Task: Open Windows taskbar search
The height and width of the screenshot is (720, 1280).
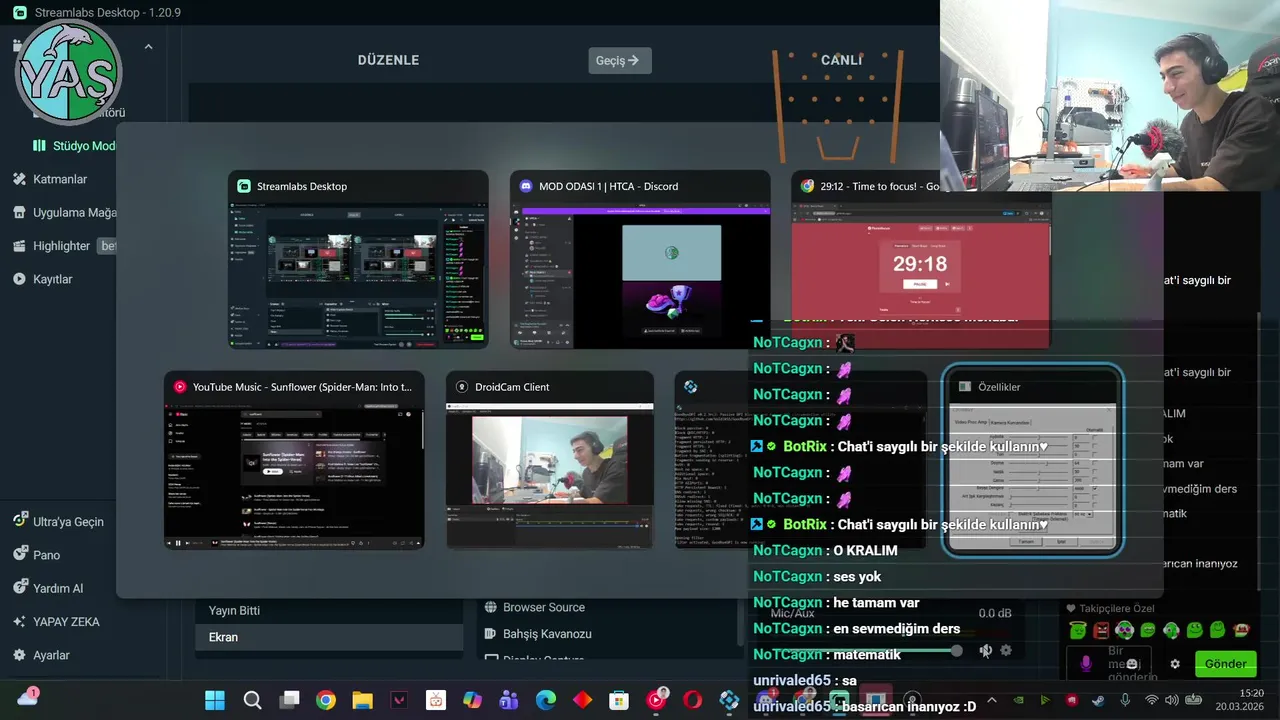Action: coord(252,700)
